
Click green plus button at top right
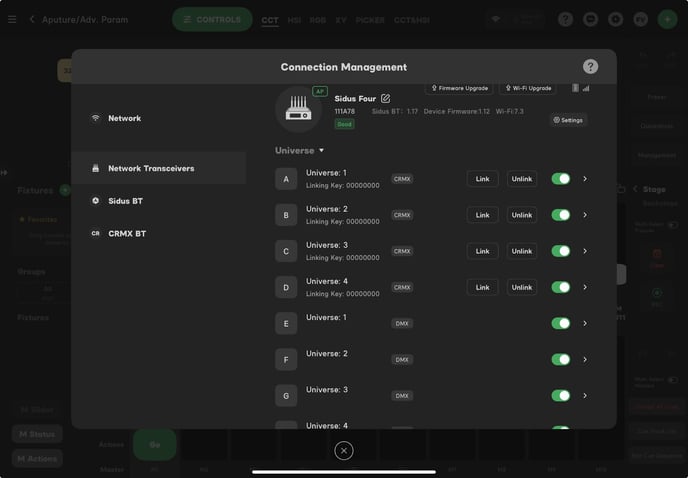click(667, 20)
